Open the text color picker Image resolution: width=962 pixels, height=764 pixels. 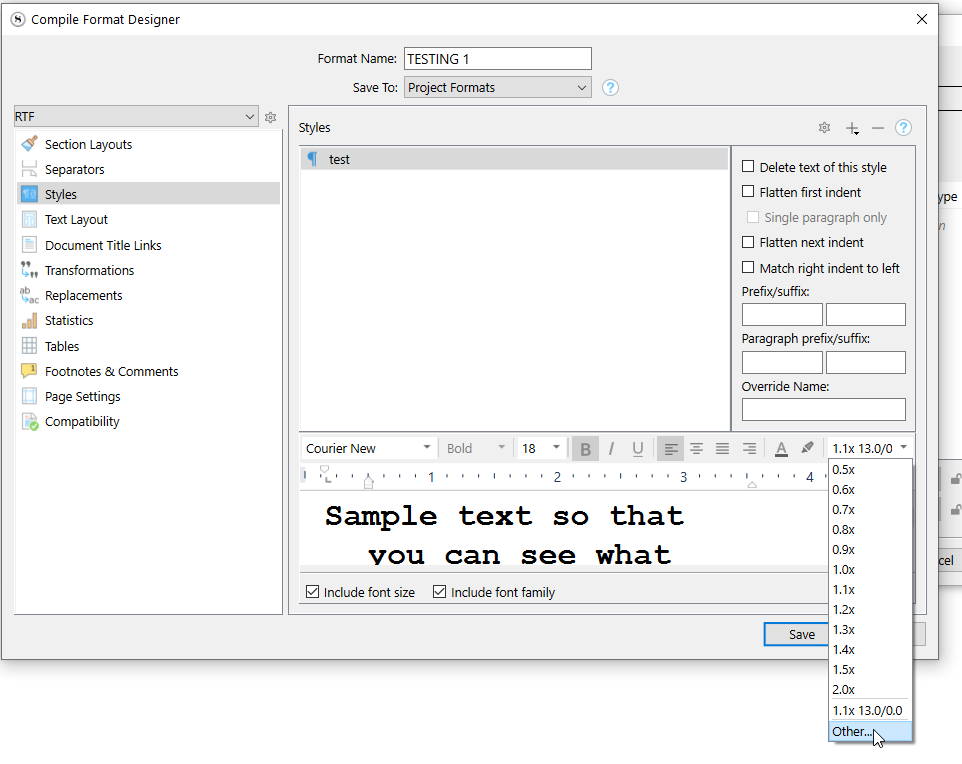tap(781, 449)
